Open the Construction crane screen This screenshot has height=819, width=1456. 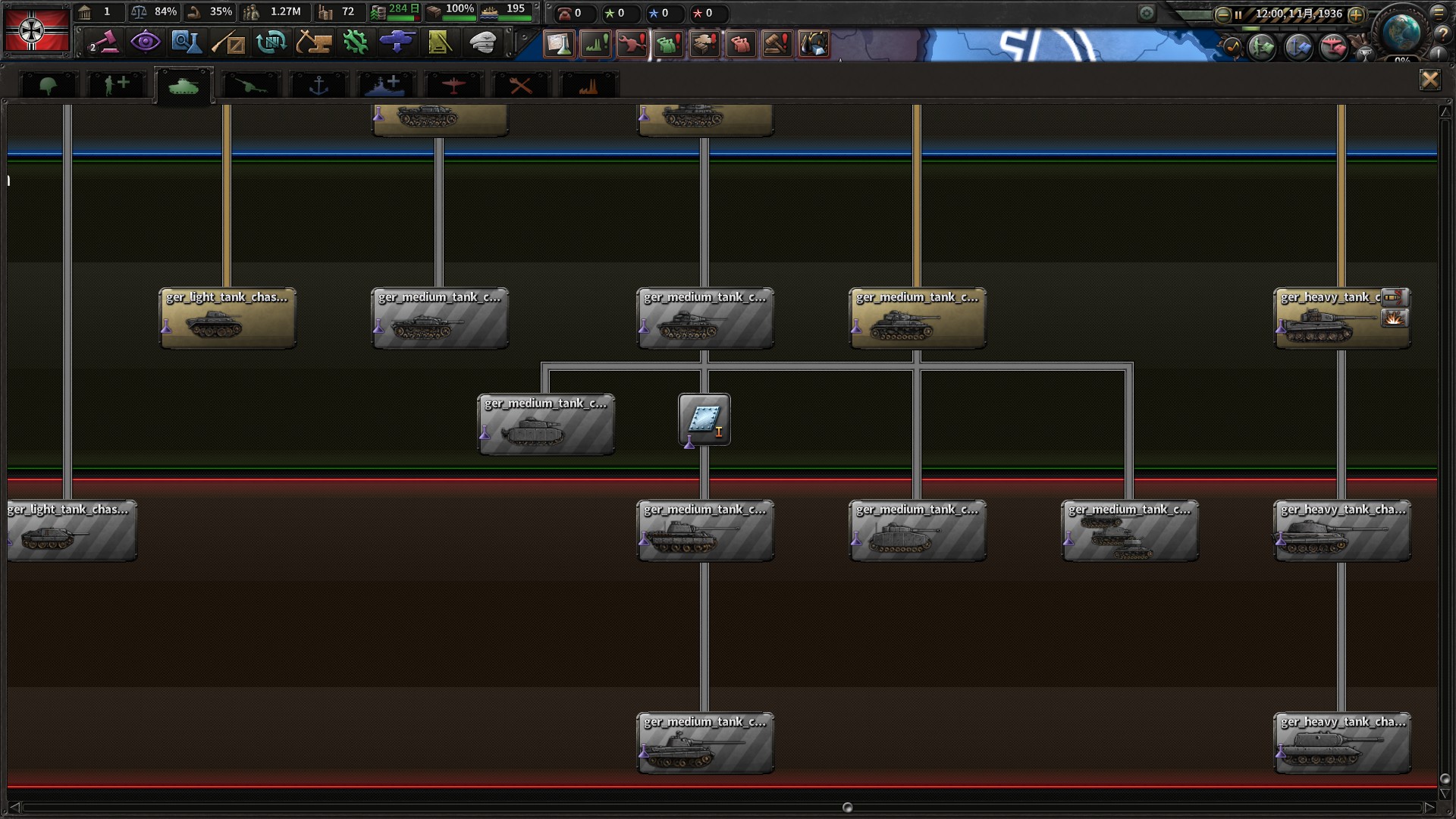[313, 42]
